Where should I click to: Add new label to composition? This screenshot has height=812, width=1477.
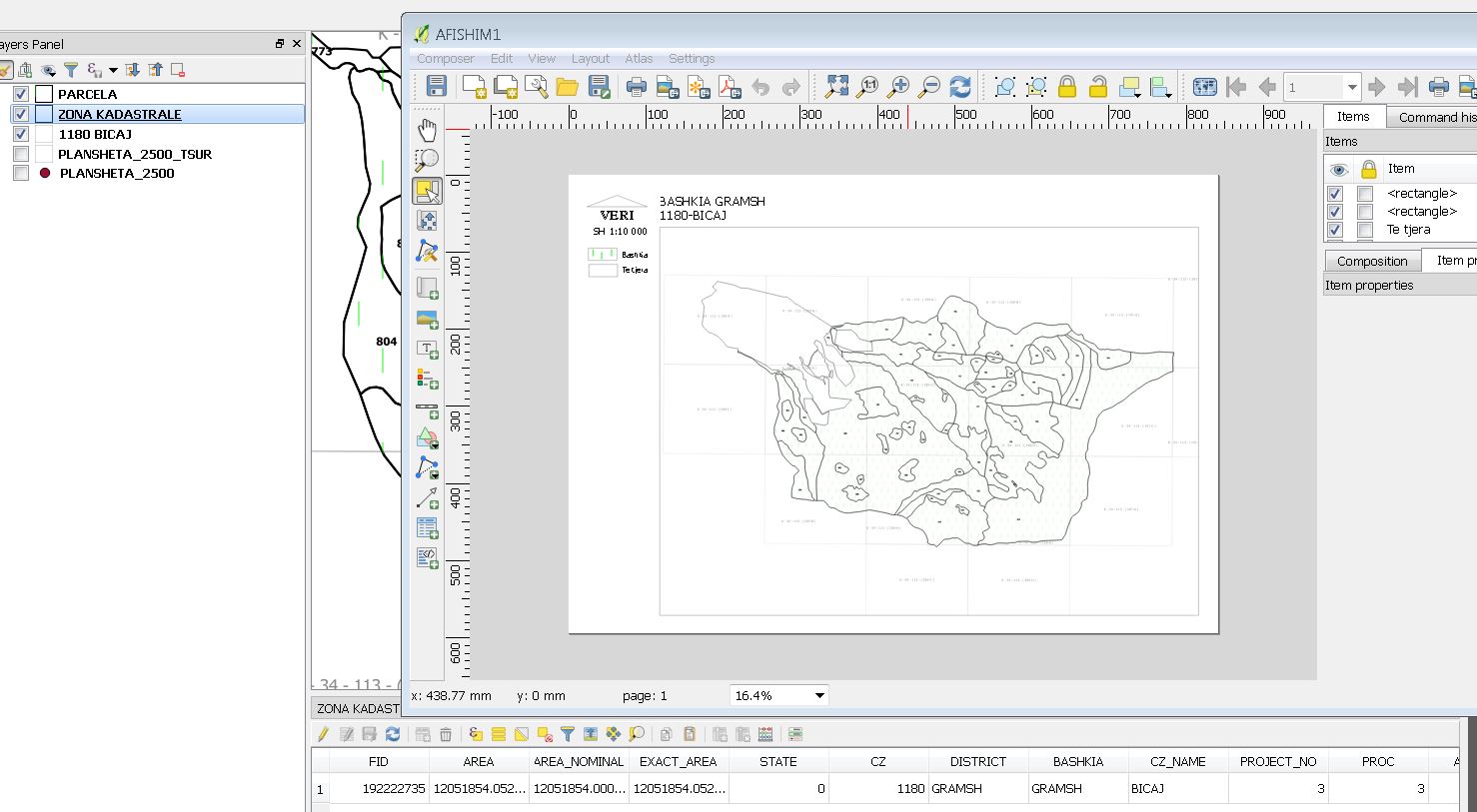pos(427,350)
